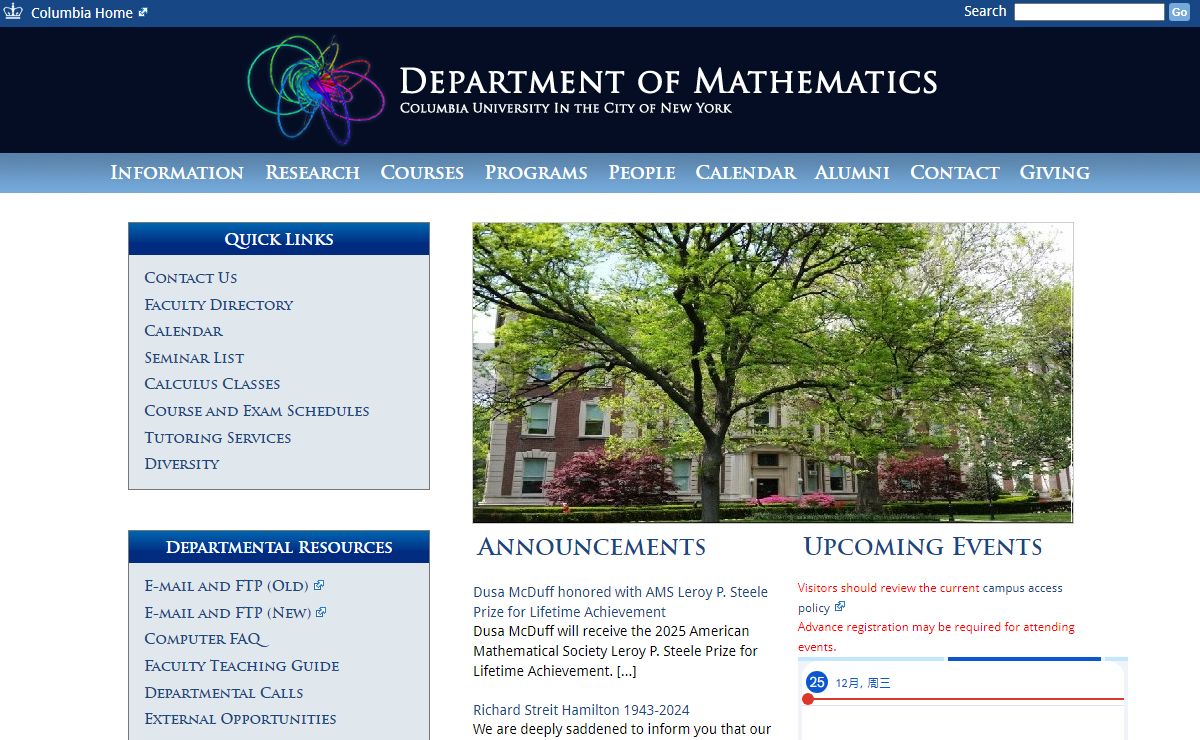Click the Go search button
1200x740 pixels.
(x=1179, y=12)
